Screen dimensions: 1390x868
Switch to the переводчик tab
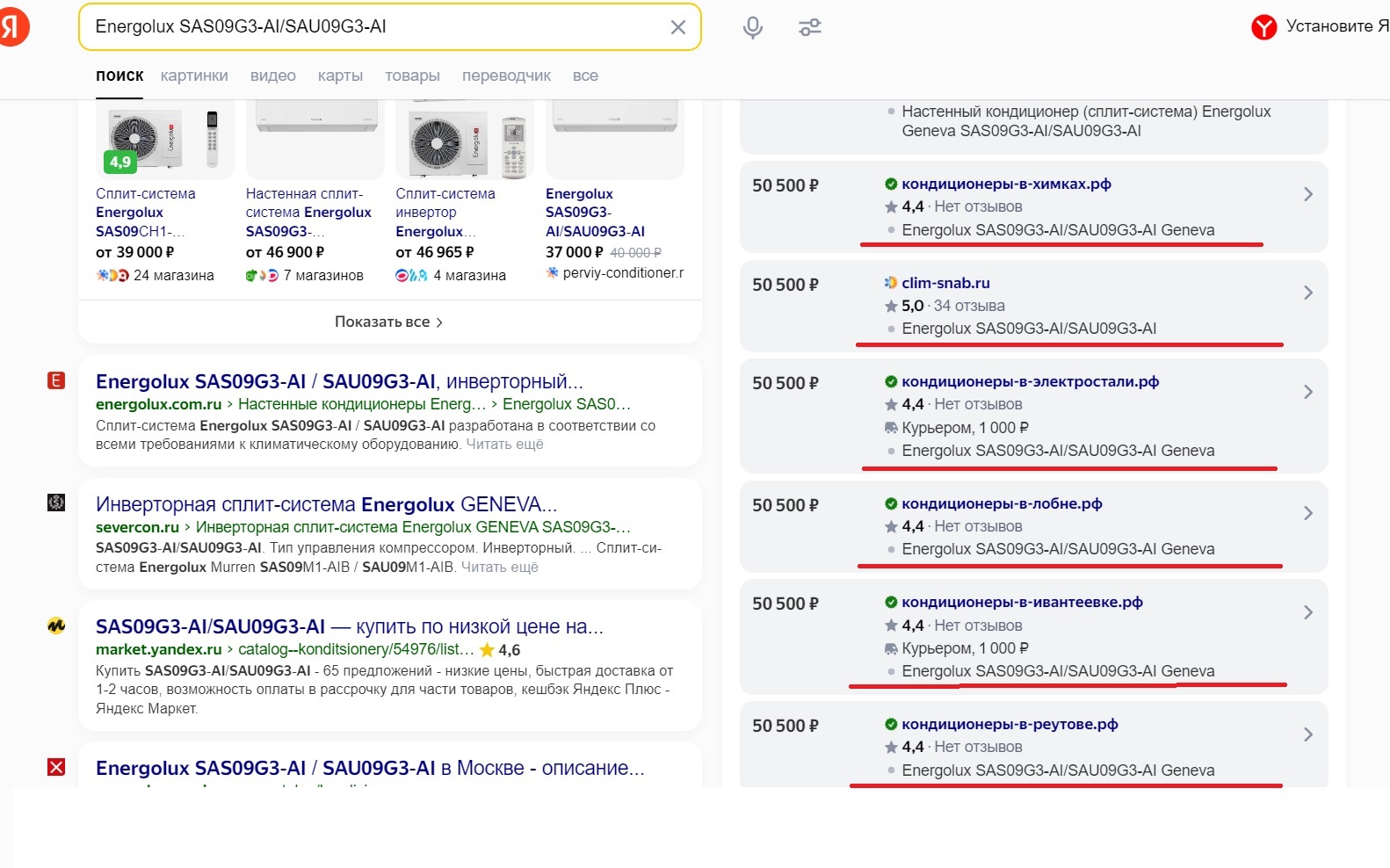point(506,76)
